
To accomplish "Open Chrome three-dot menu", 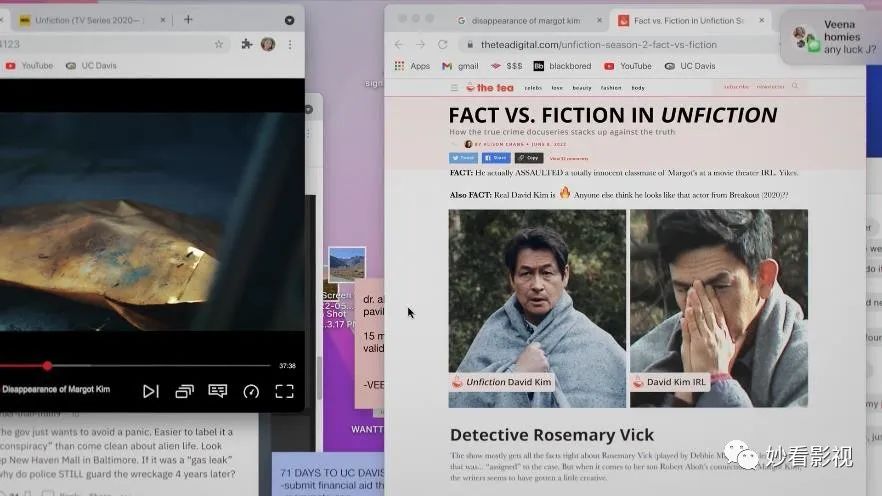I will point(291,44).
